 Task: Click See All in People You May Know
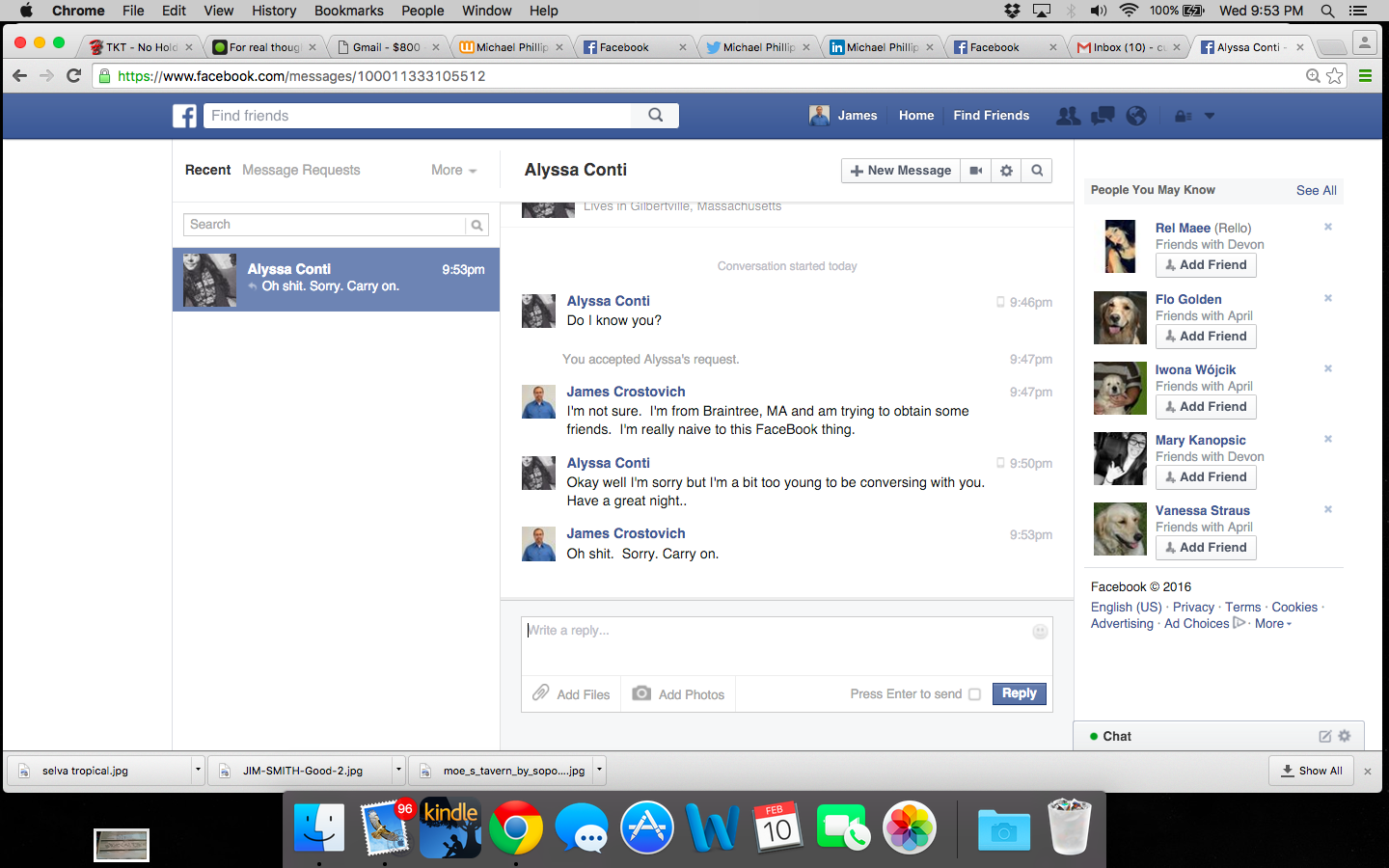coord(1316,190)
